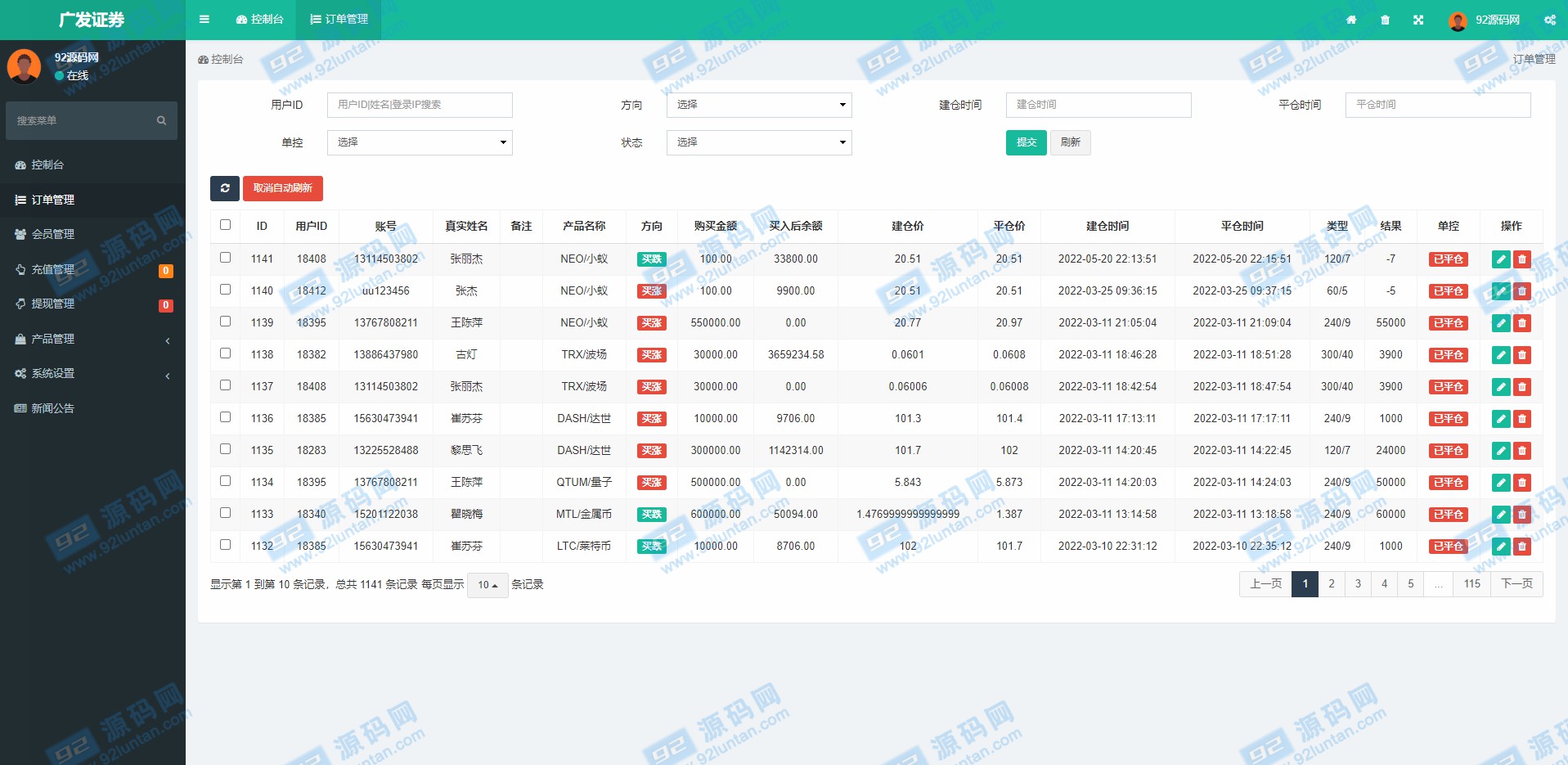Click the dark refresh icon button
This screenshot has height=765, width=1568.
[225, 188]
